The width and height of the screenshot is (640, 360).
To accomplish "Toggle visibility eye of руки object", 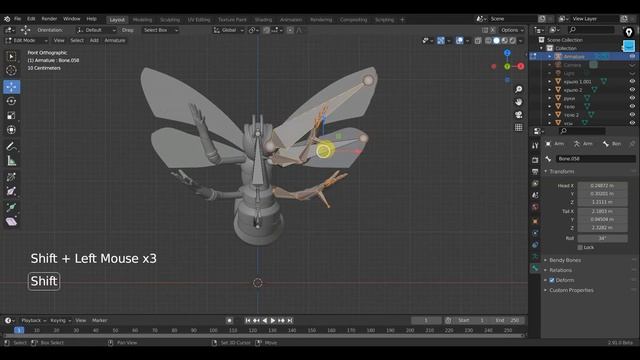I will 632,98.
